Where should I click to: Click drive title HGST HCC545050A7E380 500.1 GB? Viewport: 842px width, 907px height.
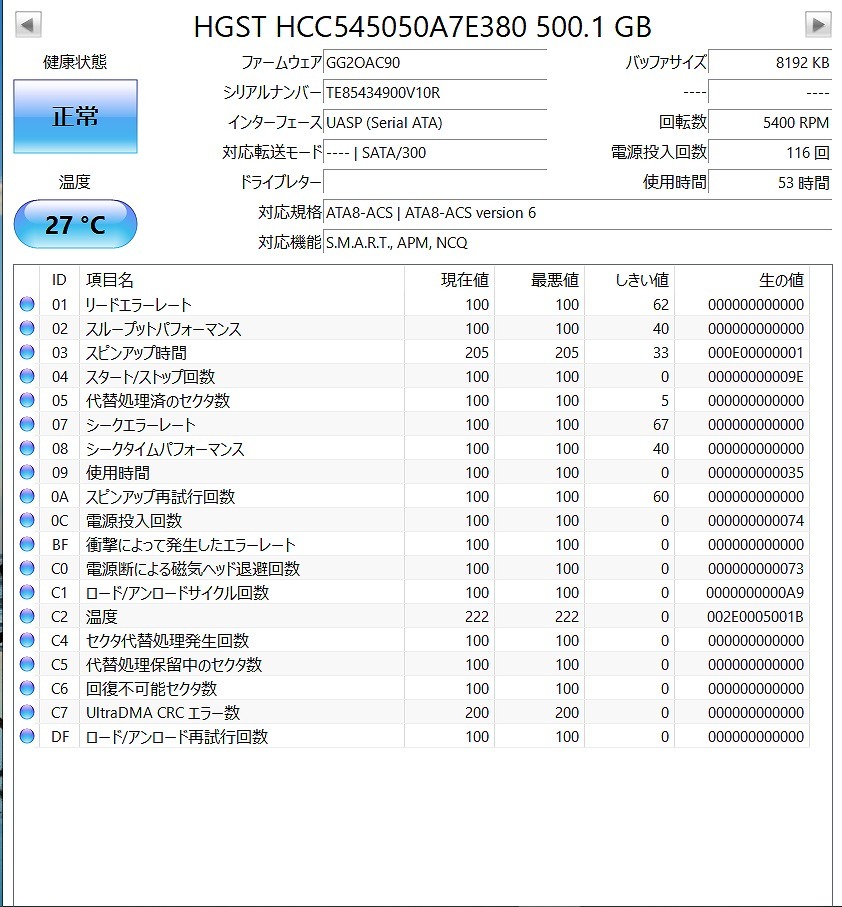(x=423, y=27)
